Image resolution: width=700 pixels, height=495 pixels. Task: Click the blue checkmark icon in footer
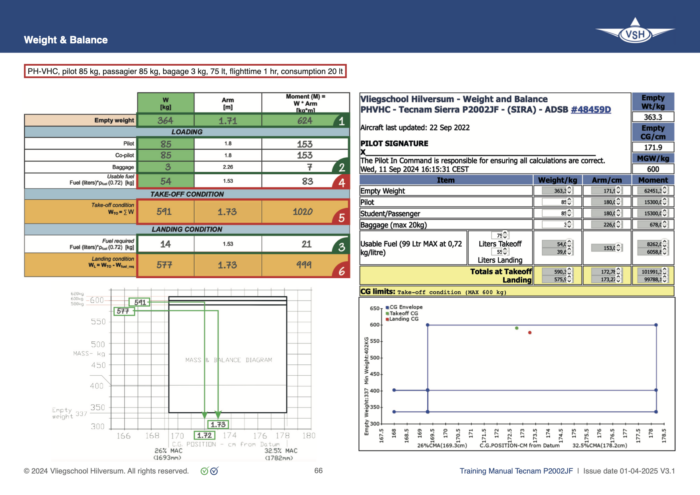[214, 471]
